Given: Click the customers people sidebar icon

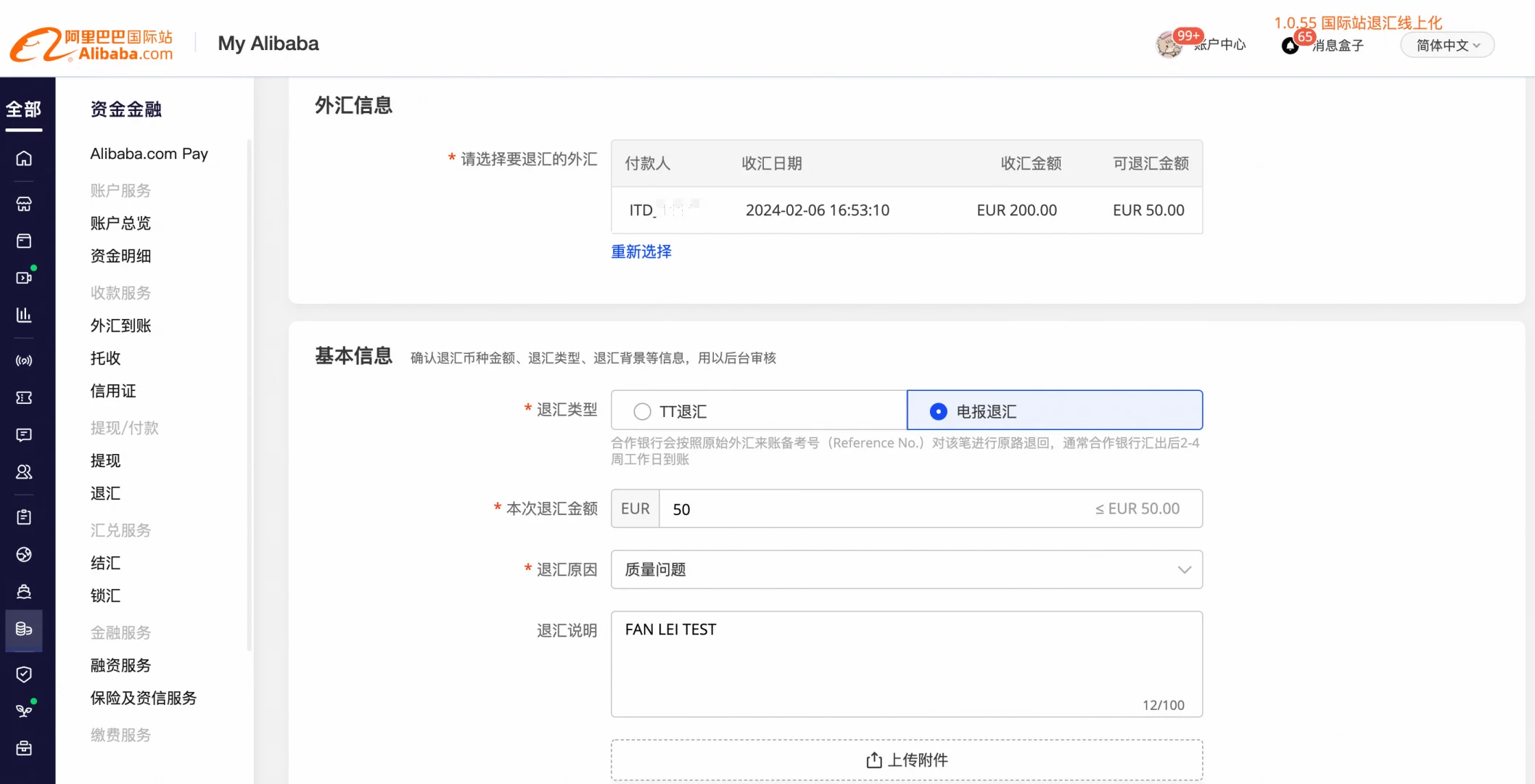Looking at the screenshot, I should tap(24, 472).
